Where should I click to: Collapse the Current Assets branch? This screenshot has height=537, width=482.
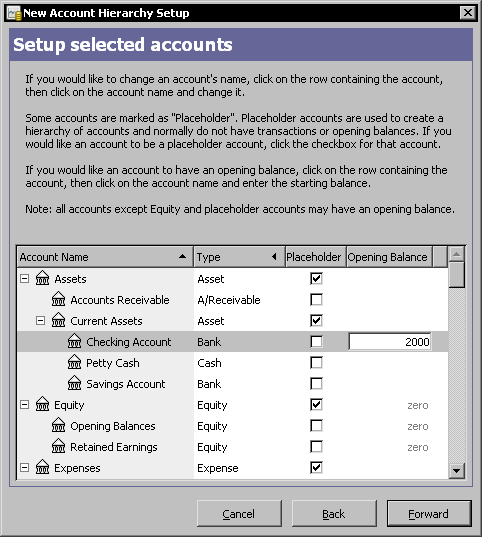[40, 321]
